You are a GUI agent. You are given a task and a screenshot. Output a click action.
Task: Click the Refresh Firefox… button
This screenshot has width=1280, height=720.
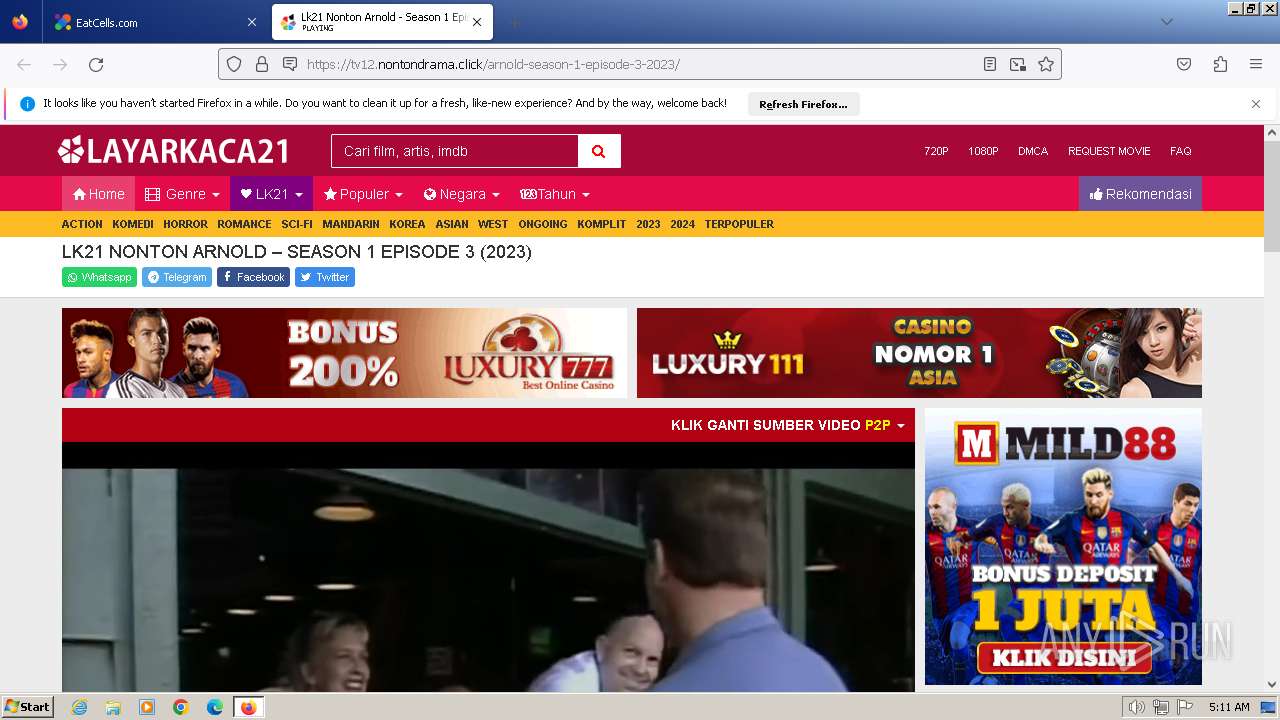[803, 104]
